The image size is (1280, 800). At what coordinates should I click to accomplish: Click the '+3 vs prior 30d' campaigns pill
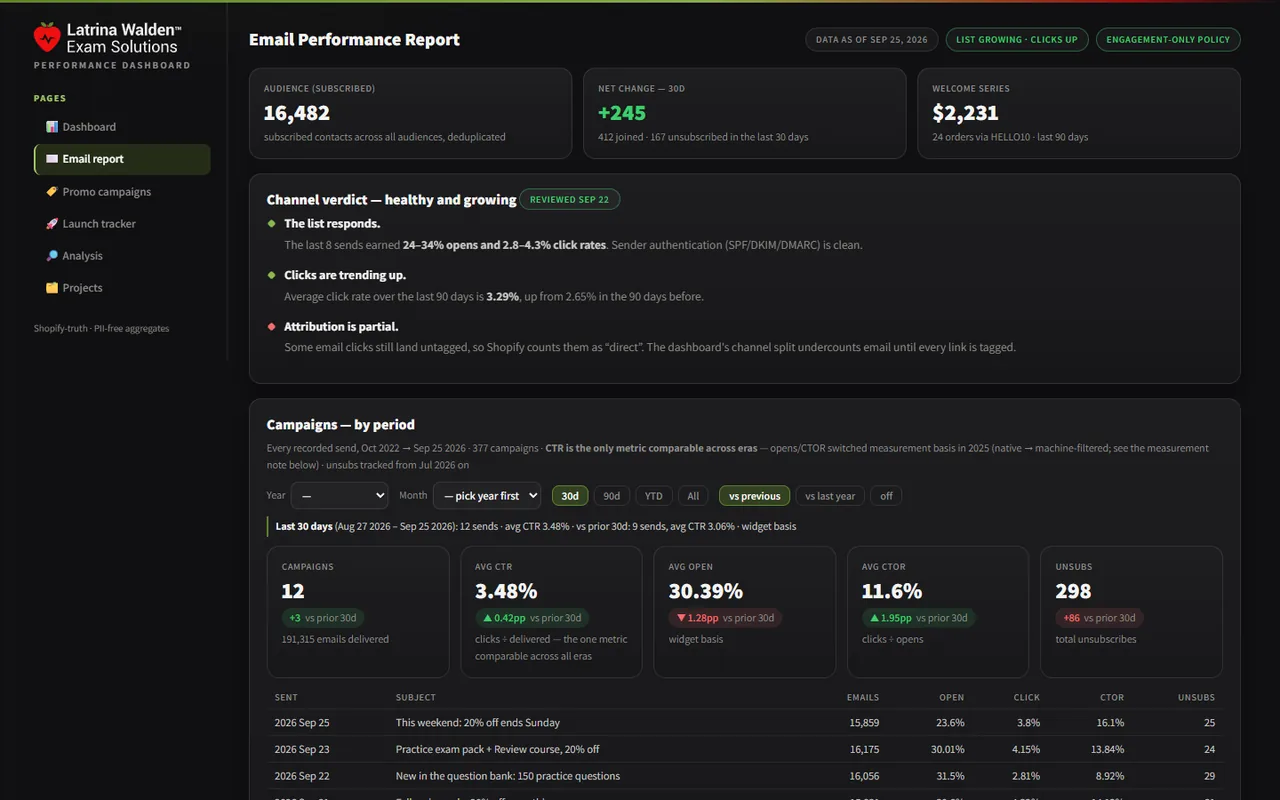pos(322,618)
